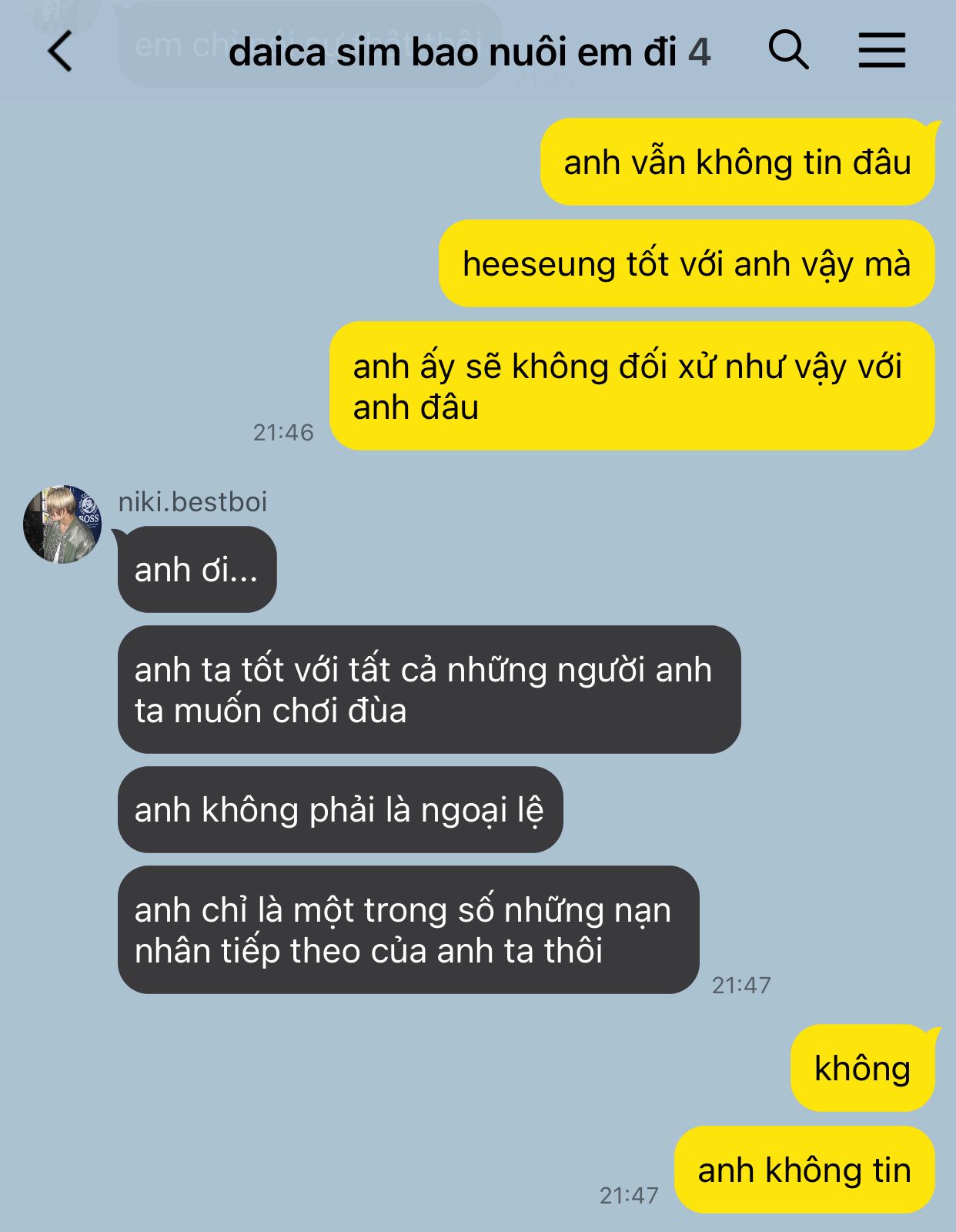Image resolution: width=956 pixels, height=1232 pixels.
Task: Select 'anh không tin' yellow bubble
Action: [x=804, y=1170]
